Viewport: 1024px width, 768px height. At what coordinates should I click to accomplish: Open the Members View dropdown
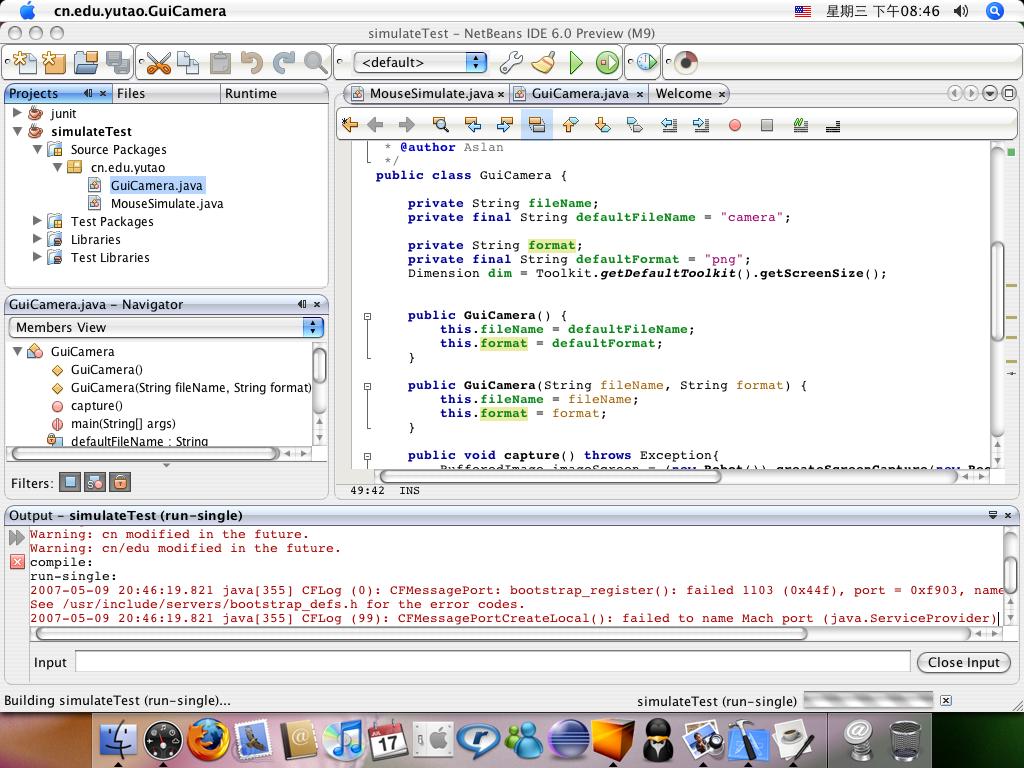tap(167, 327)
